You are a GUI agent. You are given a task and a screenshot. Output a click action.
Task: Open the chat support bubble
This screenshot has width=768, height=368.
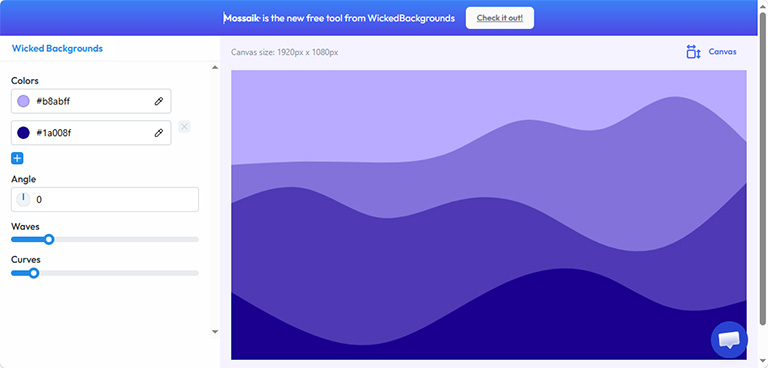(x=729, y=340)
